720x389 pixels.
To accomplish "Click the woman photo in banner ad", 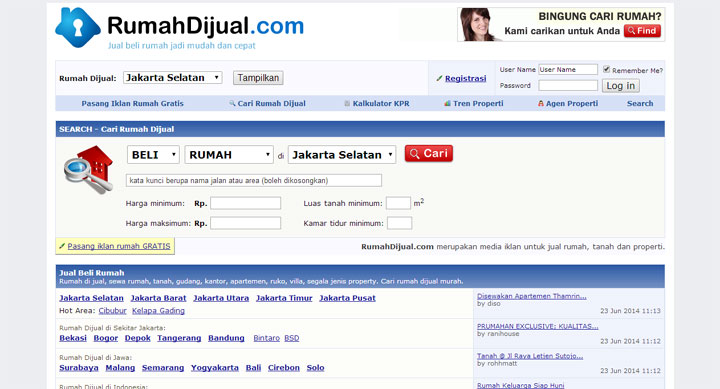I will point(478,25).
